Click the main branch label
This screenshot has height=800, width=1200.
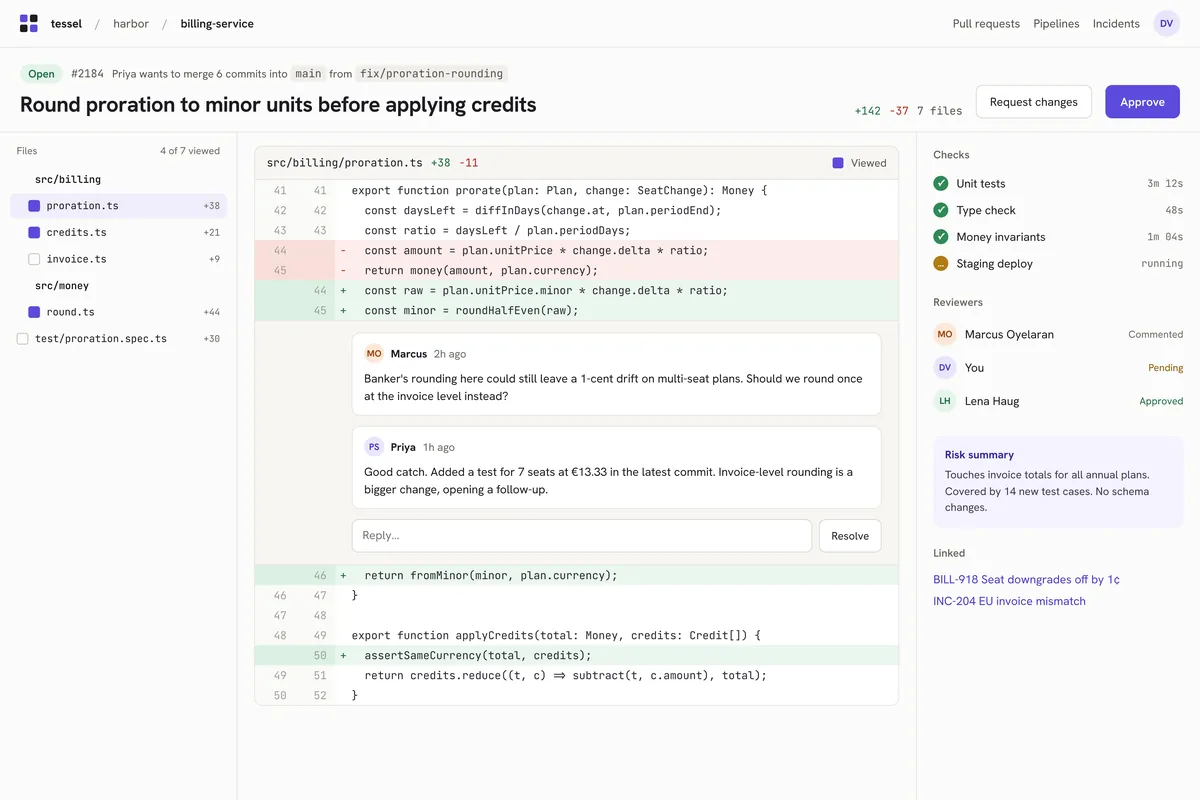pos(308,74)
